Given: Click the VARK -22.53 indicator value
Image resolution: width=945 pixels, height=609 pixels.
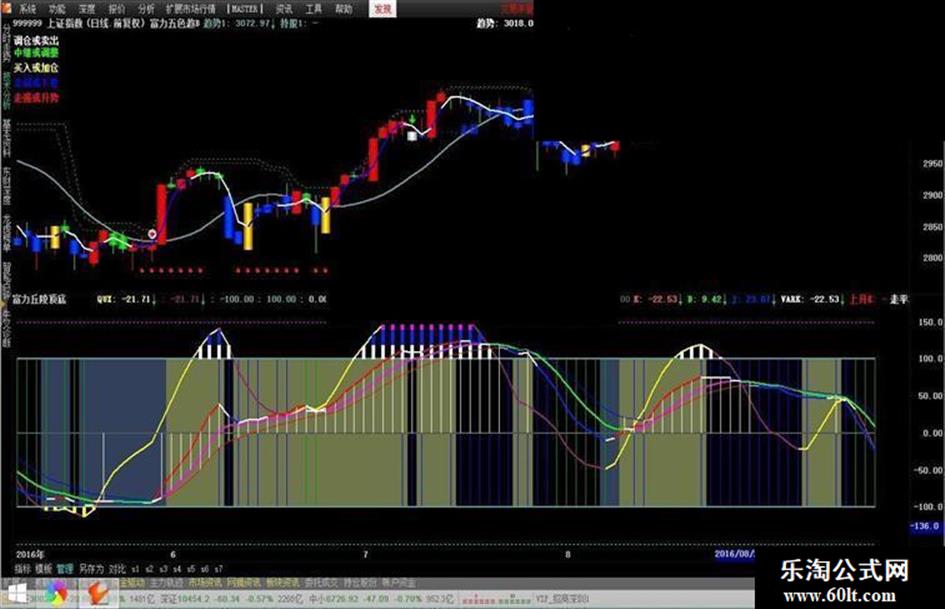Looking at the screenshot, I should click(x=814, y=299).
